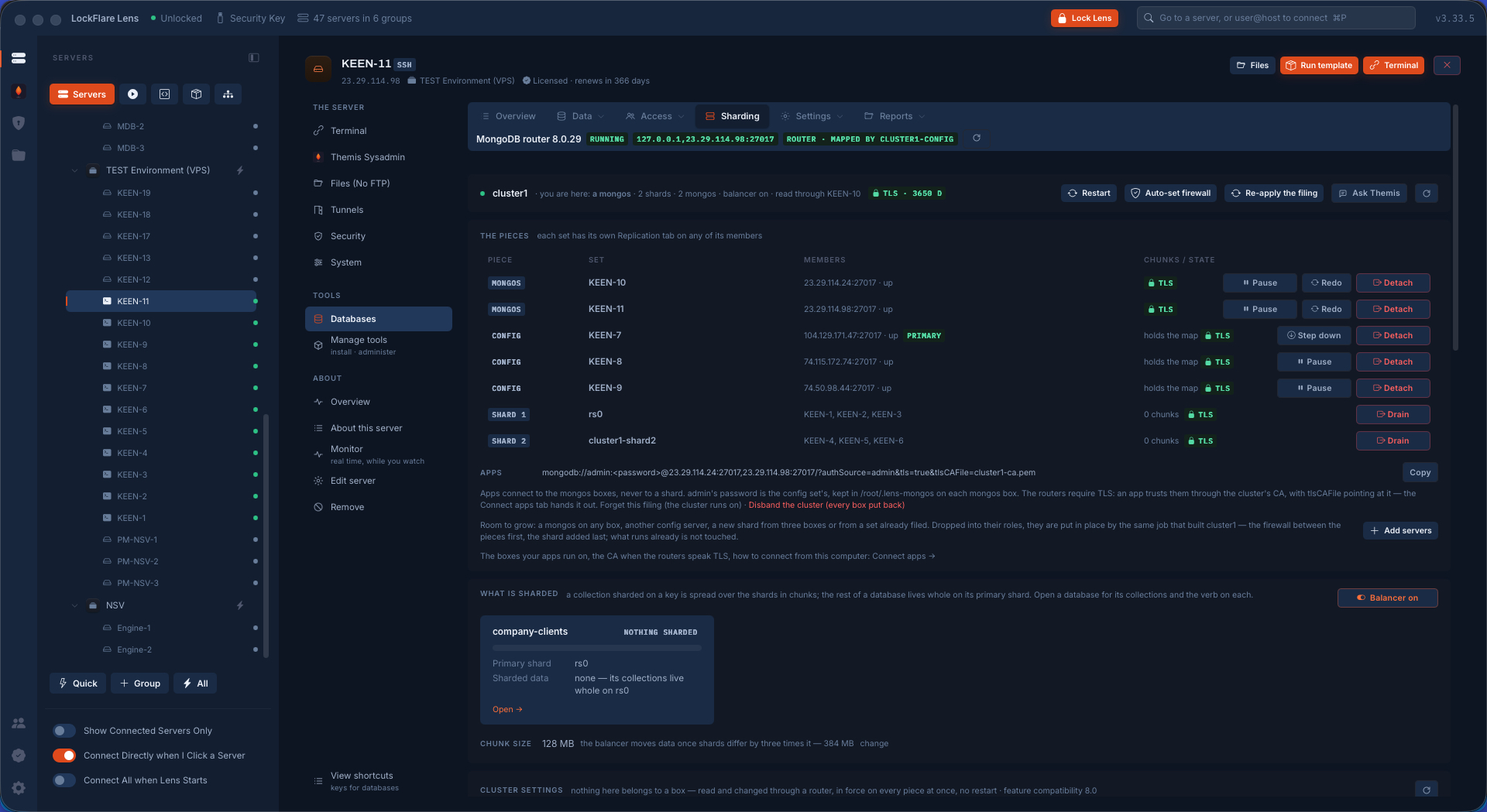Screen dimensions: 1487x812
Task: Open the Settings tab dropdown chevron
Action: tap(840, 117)
